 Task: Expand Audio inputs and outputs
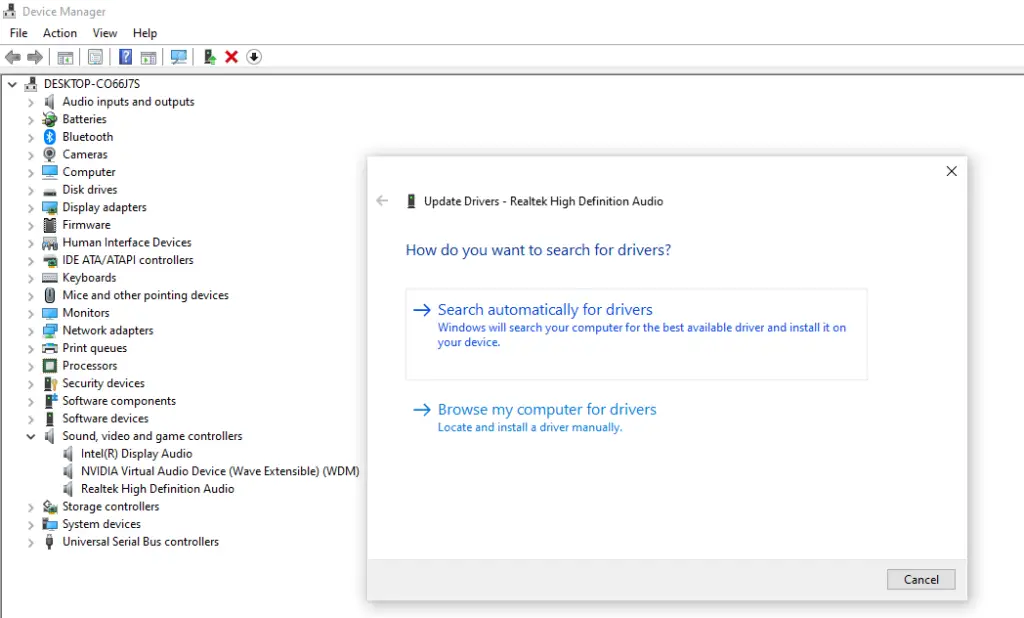(x=31, y=102)
